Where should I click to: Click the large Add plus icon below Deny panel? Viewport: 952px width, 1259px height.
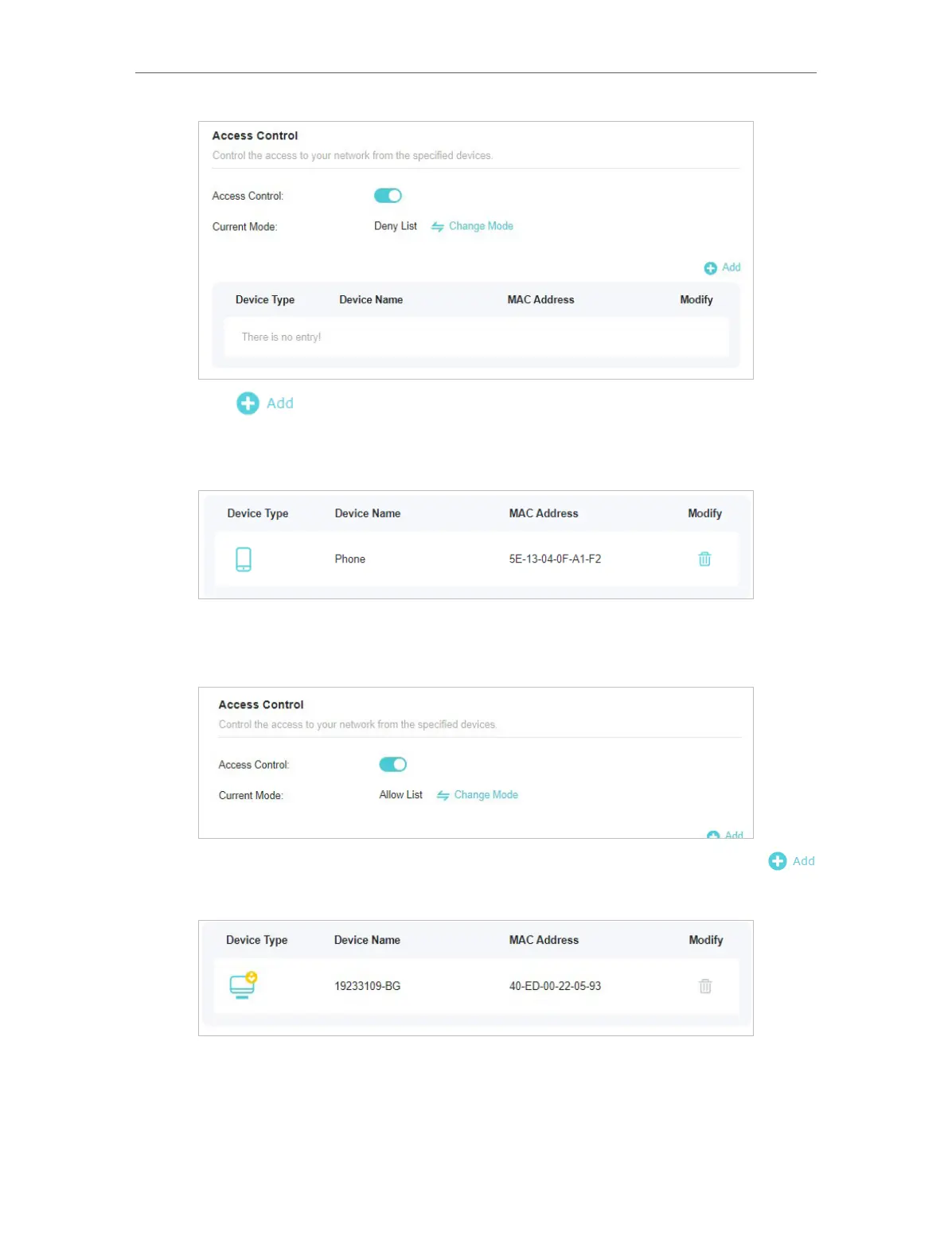pos(248,403)
